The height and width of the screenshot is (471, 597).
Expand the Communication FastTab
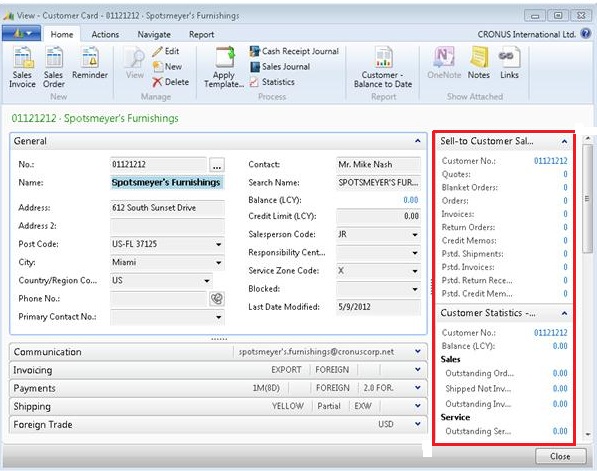pyautogui.click(x=418, y=351)
